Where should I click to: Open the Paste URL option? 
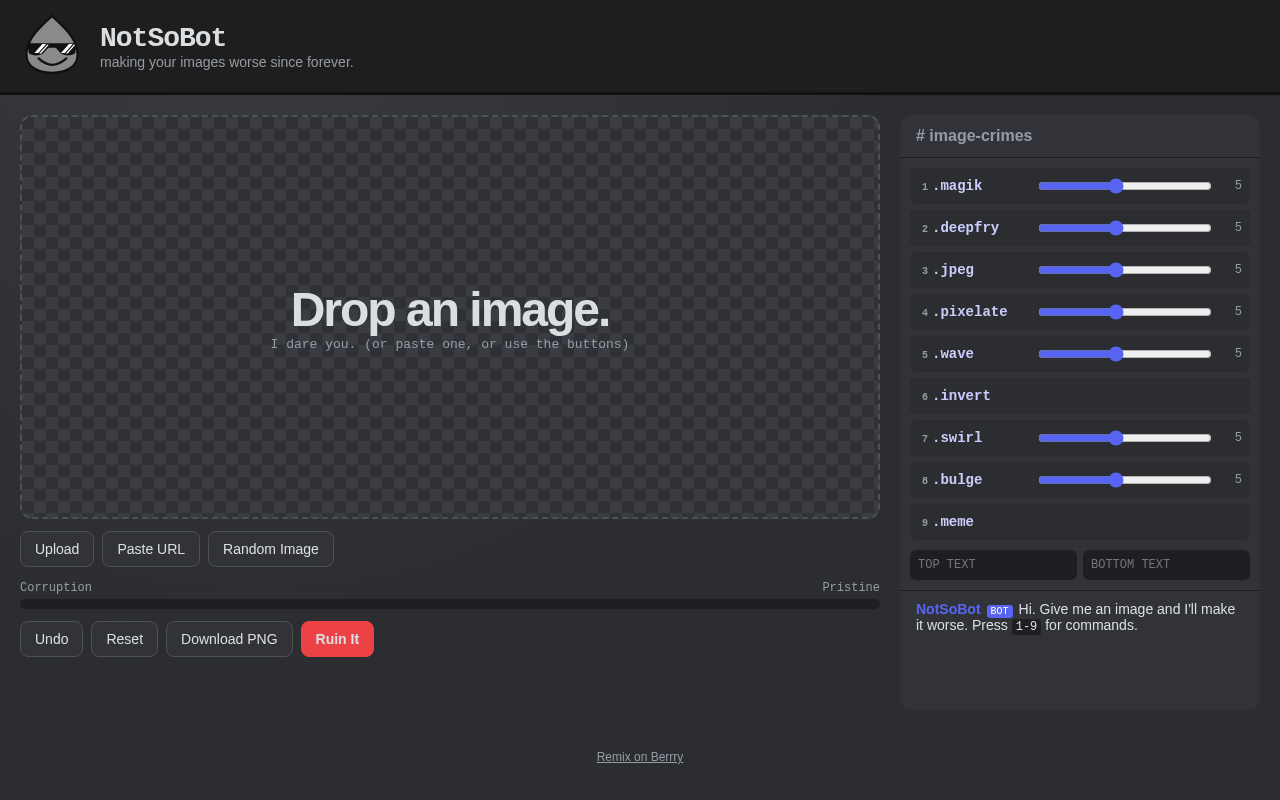pos(151,549)
